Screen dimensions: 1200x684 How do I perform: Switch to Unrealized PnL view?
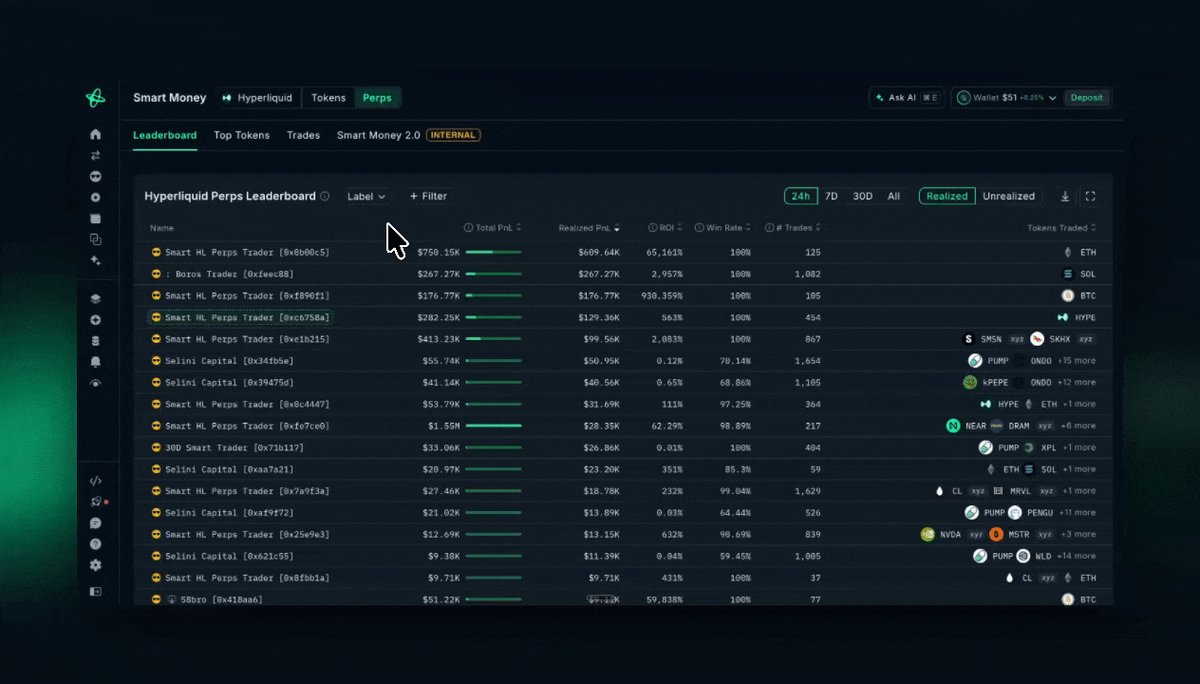[x=1008, y=196]
